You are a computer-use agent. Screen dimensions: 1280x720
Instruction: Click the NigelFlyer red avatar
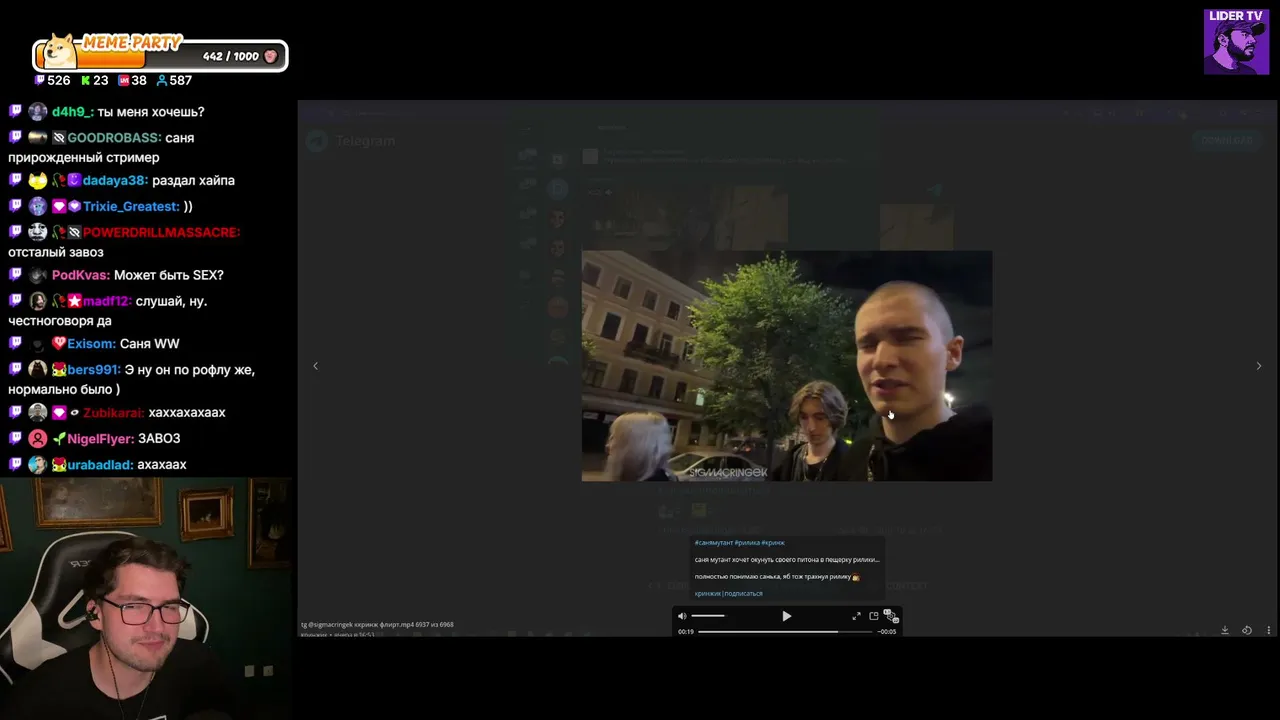click(x=38, y=439)
